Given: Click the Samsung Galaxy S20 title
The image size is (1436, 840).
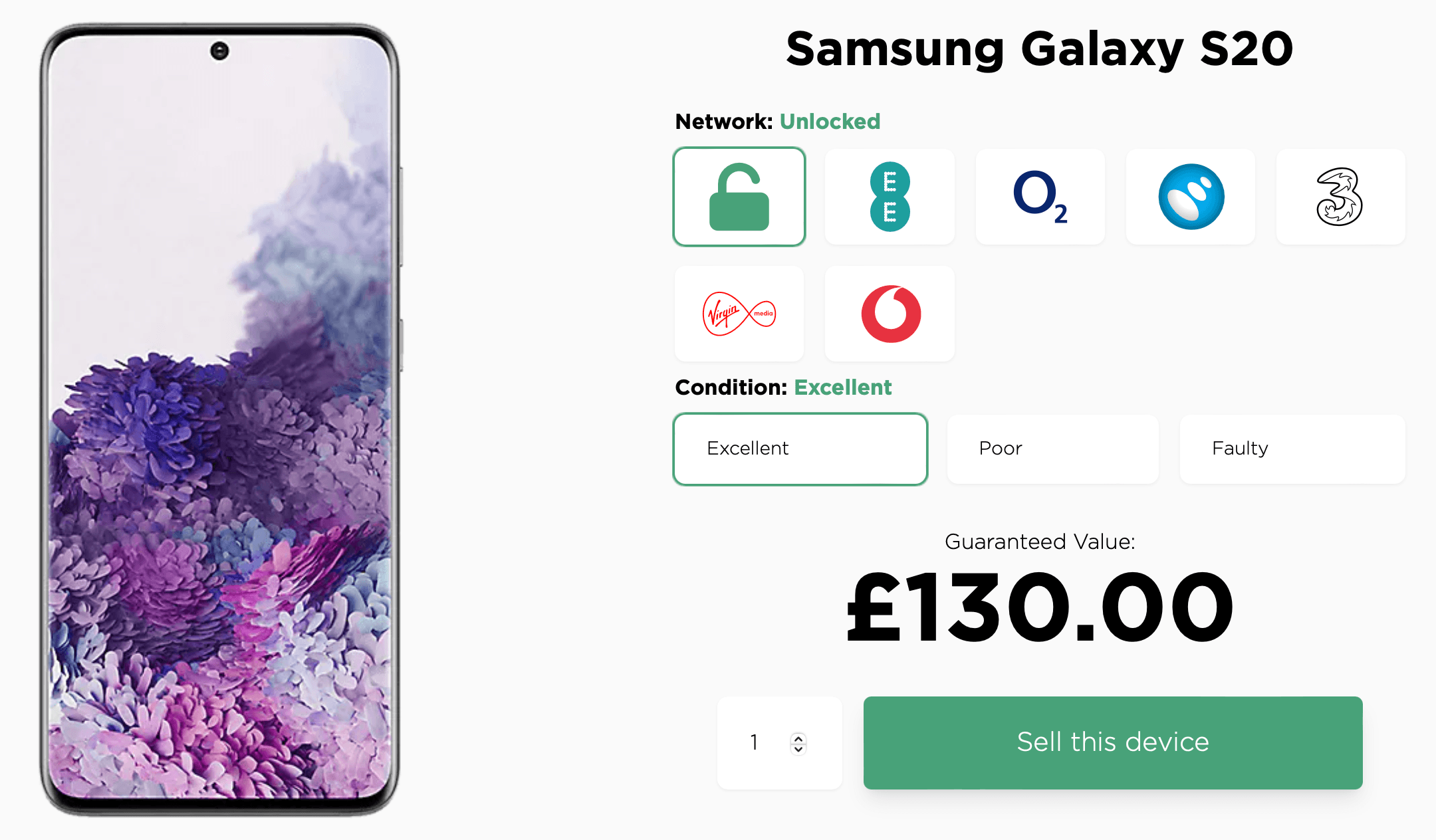Looking at the screenshot, I should [1039, 49].
